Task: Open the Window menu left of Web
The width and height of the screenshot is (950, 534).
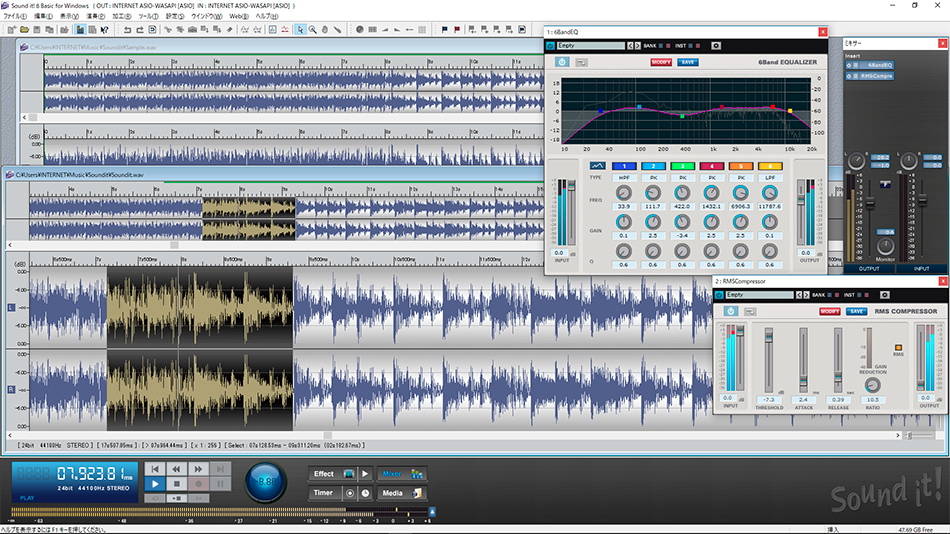Action: point(207,16)
